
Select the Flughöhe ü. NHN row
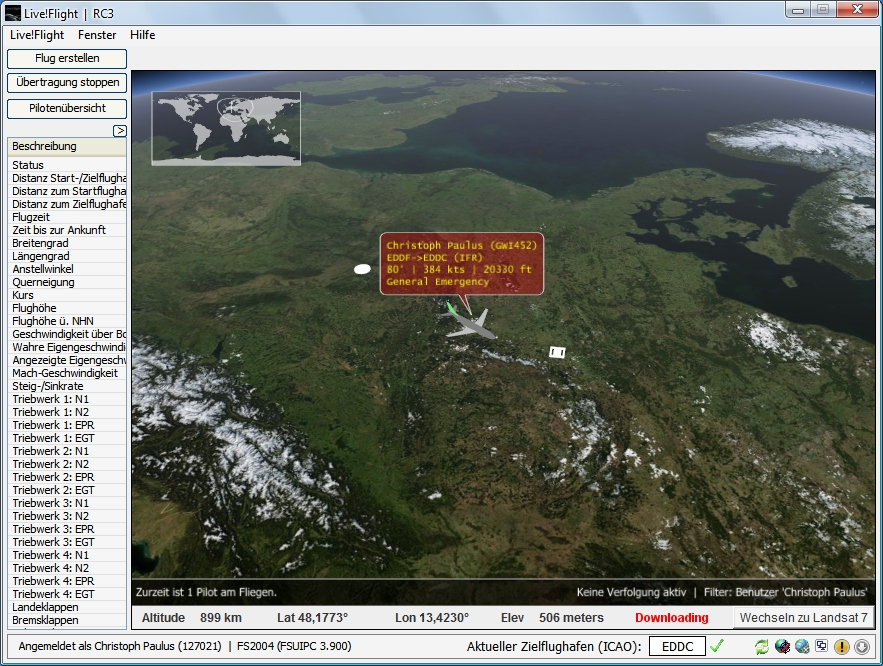pos(67,321)
